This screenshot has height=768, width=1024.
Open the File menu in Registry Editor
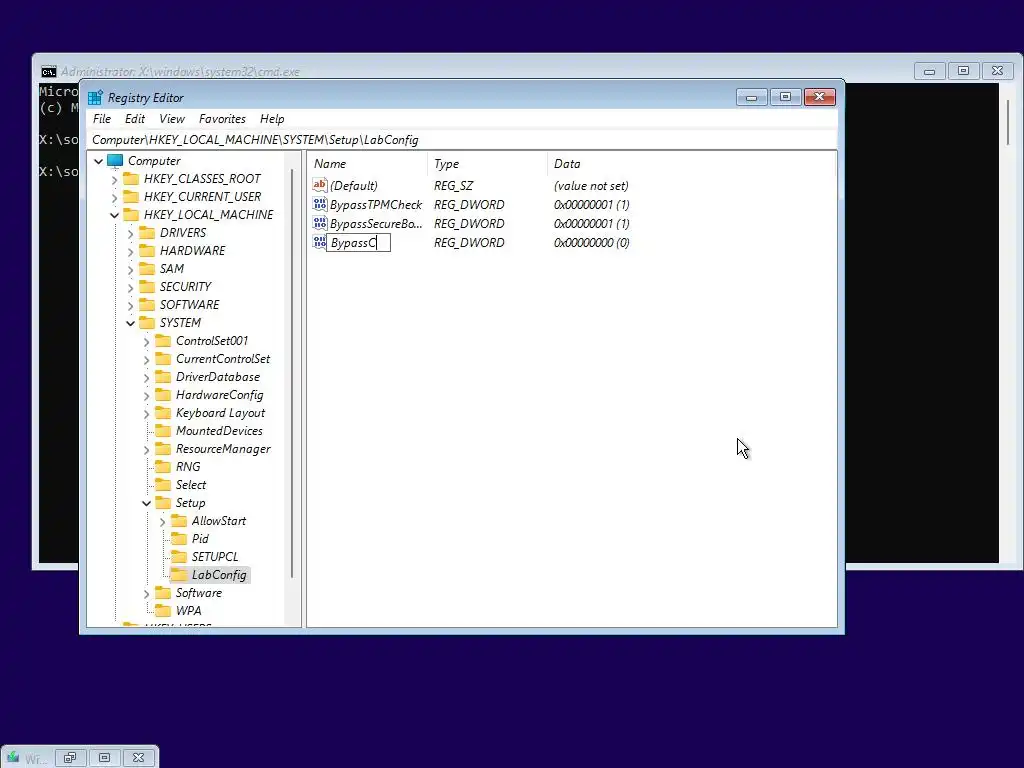102,119
